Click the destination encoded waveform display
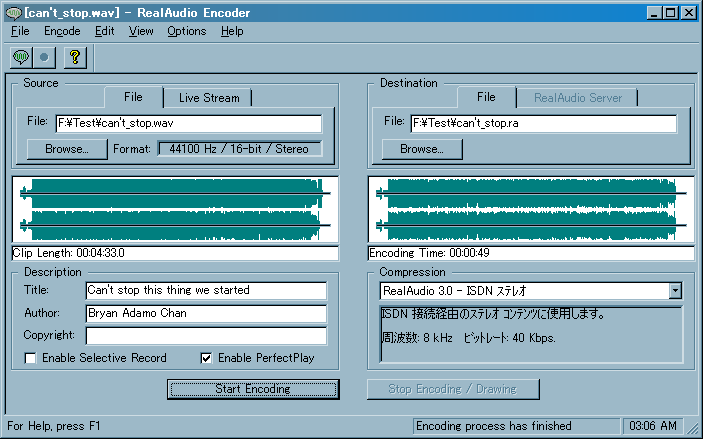The height and width of the screenshot is (439, 703). pos(531,209)
